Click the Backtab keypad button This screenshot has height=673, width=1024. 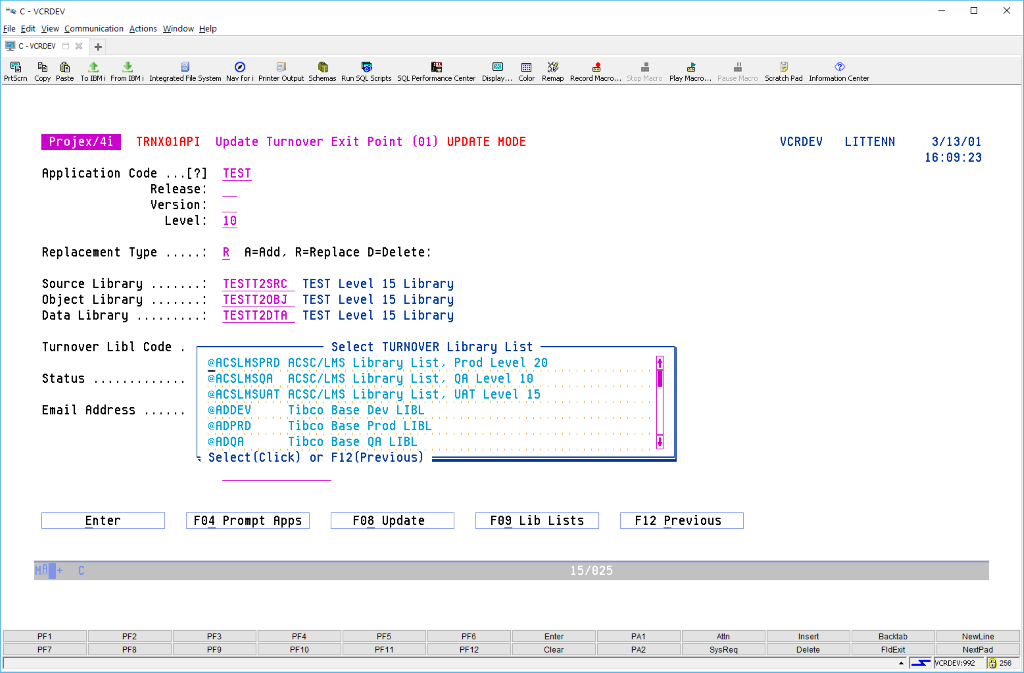(893, 636)
